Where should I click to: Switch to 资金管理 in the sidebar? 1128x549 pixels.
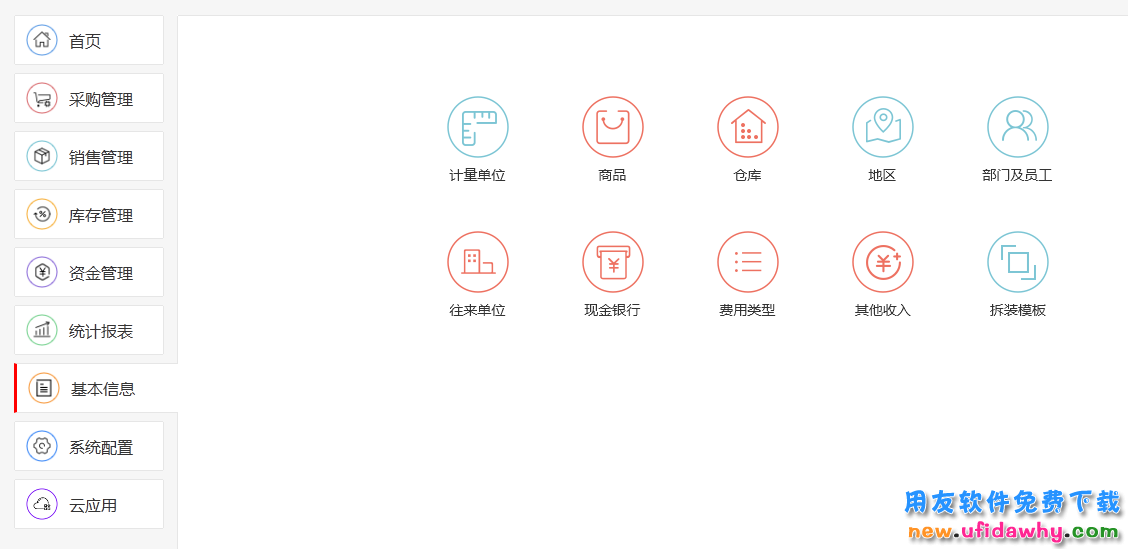88,273
